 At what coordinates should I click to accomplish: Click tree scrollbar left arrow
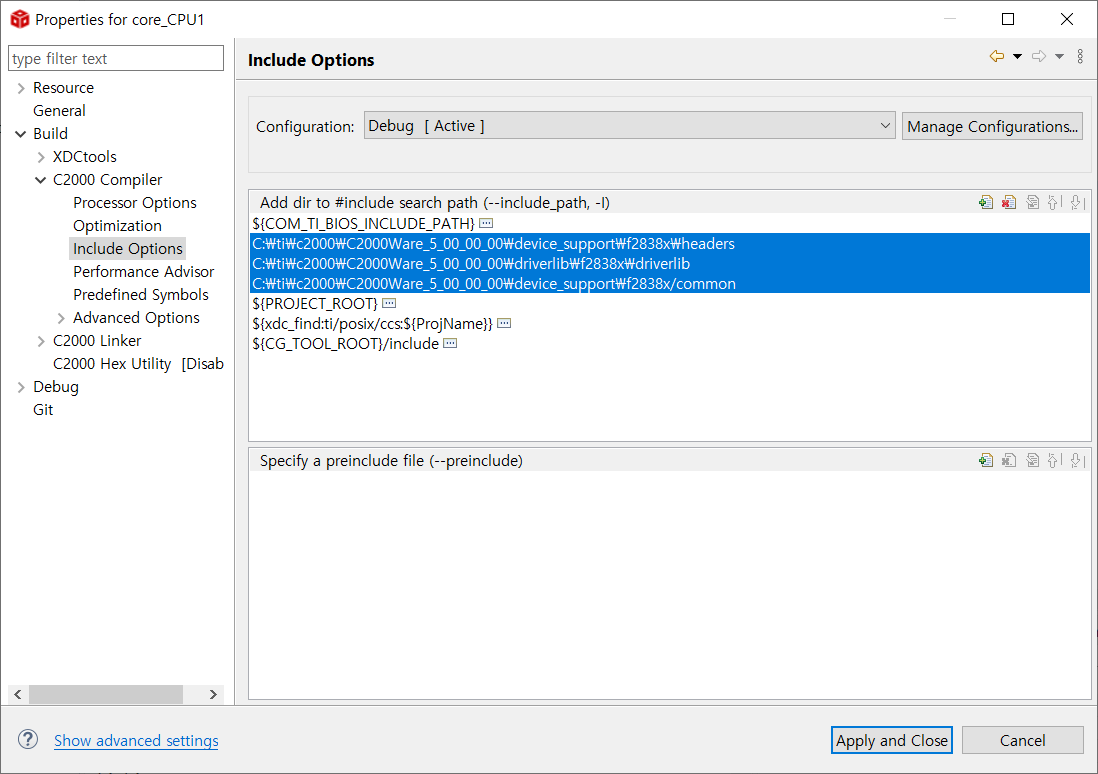18,694
